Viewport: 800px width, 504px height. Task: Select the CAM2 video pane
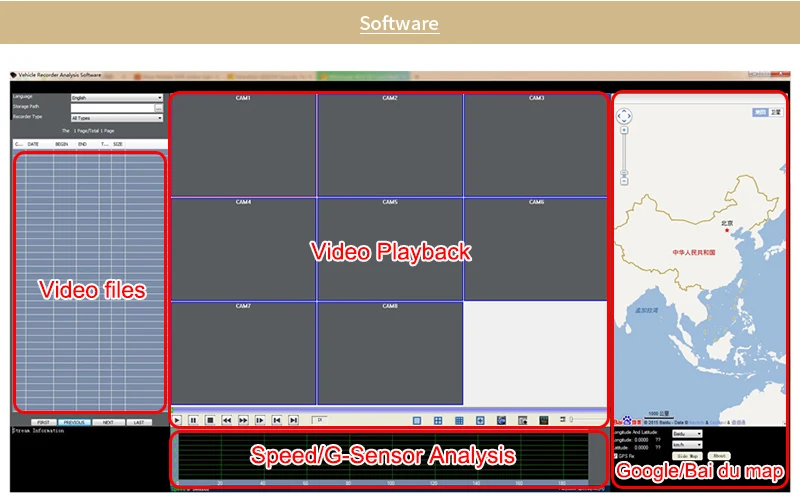390,145
